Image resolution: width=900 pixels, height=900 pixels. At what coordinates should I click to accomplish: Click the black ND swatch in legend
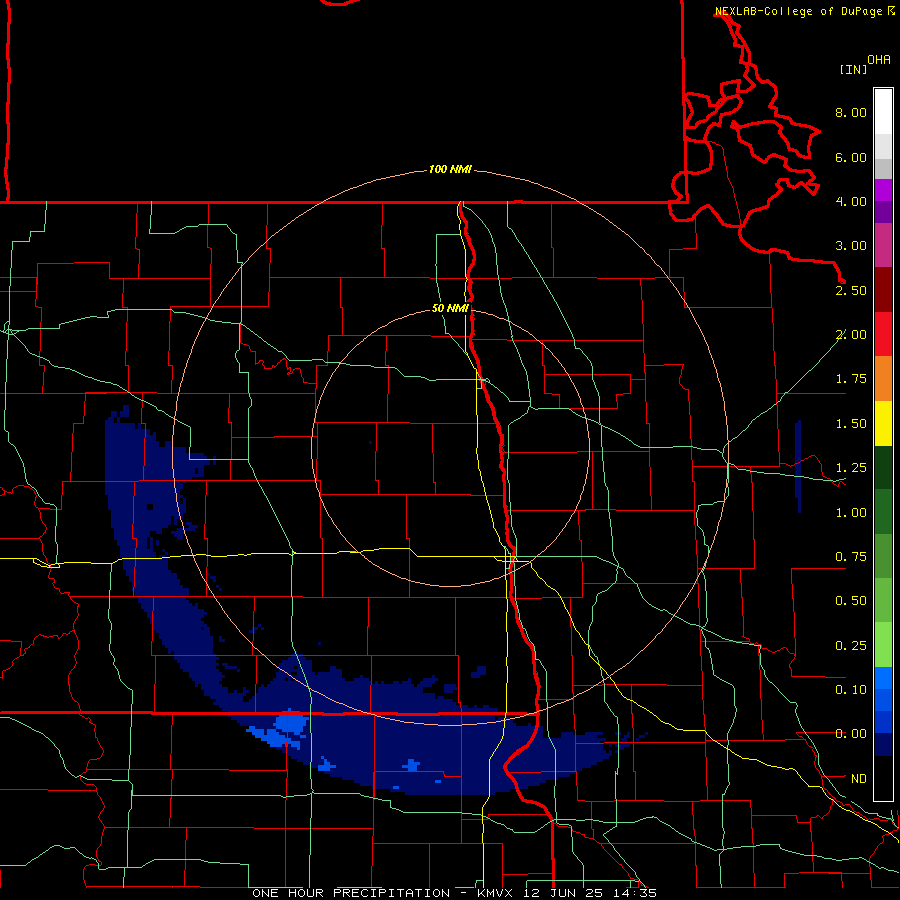click(x=883, y=778)
